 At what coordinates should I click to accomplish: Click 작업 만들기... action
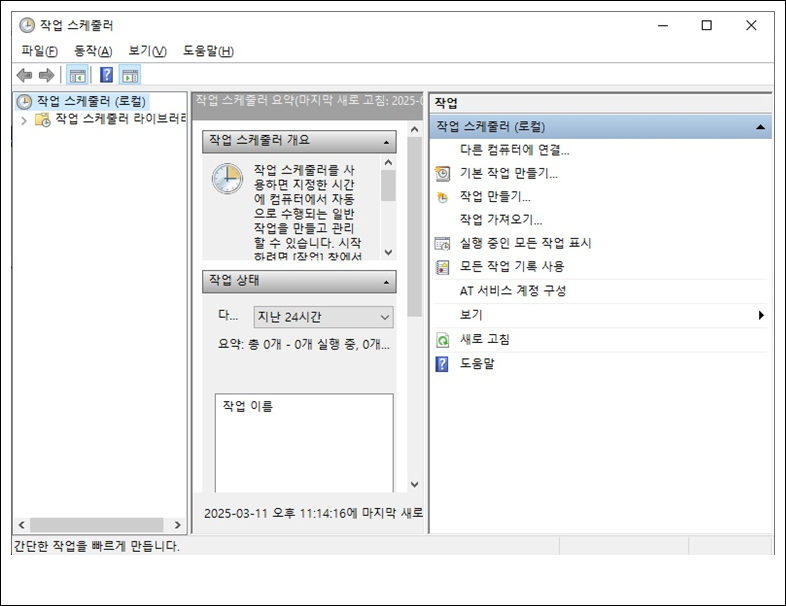pos(495,196)
